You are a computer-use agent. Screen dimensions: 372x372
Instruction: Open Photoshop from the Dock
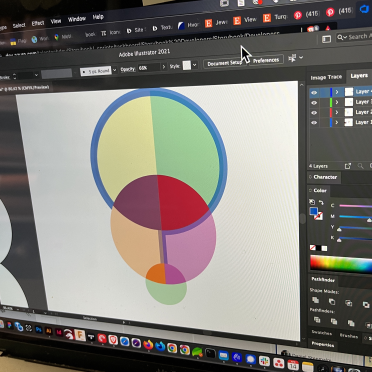(39, 329)
